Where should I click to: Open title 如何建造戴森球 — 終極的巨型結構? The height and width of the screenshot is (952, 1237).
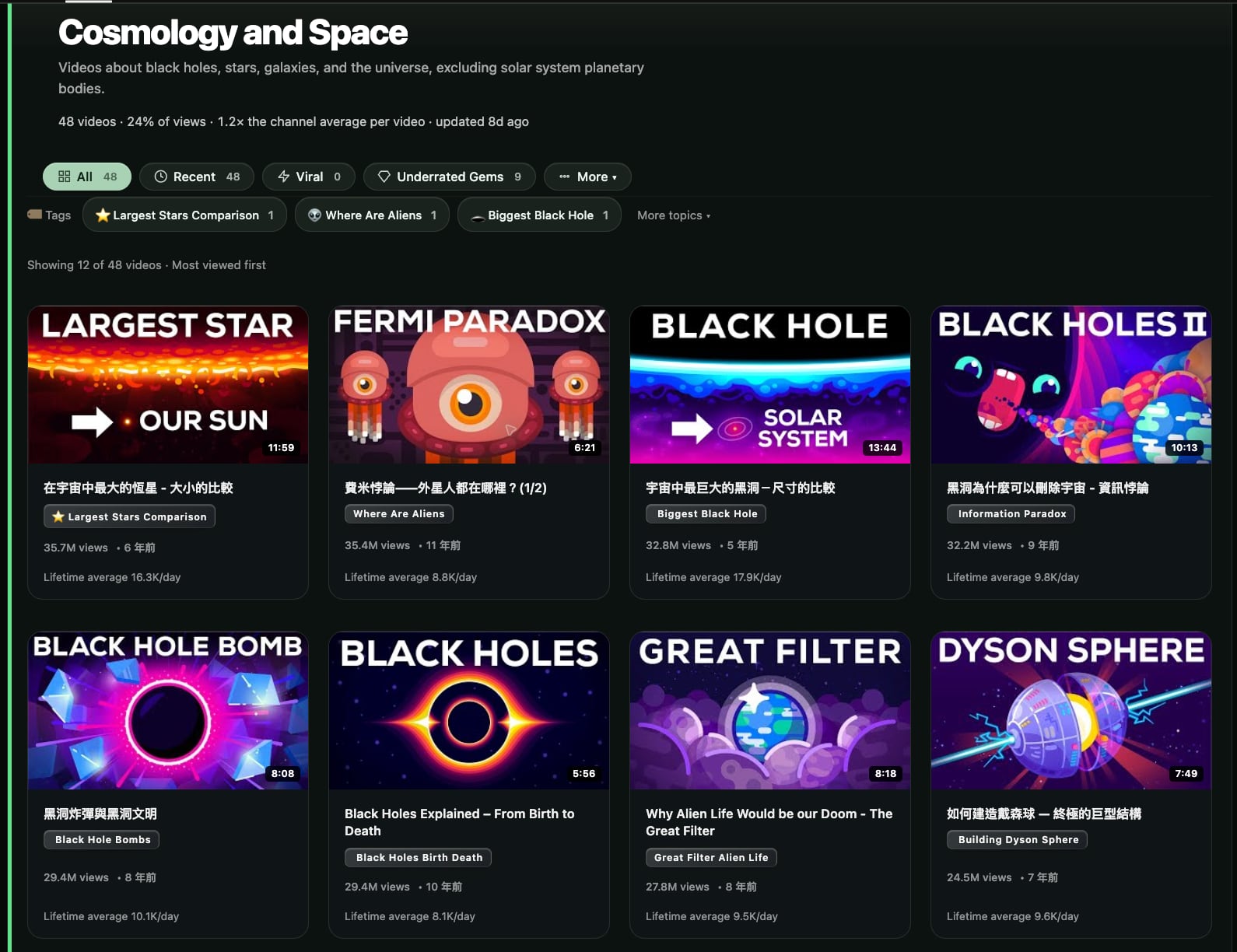coord(1044,814)
